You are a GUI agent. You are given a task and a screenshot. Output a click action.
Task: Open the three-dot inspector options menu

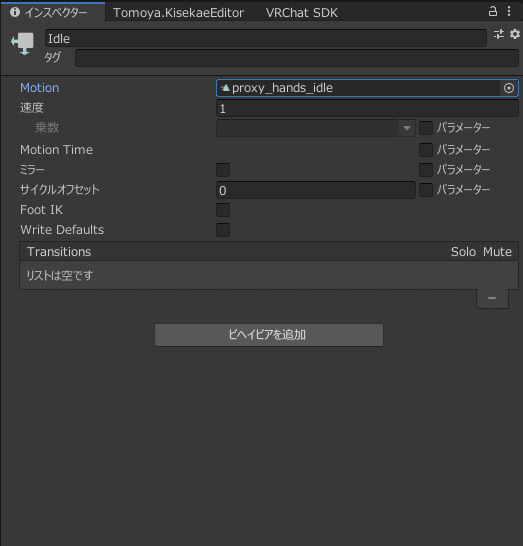tap(509, 11)
